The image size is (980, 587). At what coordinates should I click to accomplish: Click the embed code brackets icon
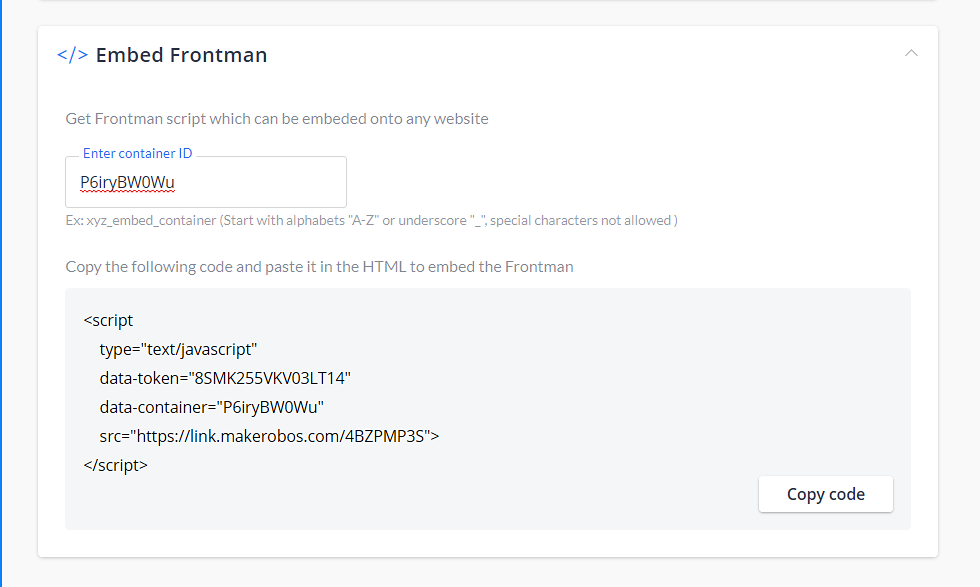click(x=72, y=55)
